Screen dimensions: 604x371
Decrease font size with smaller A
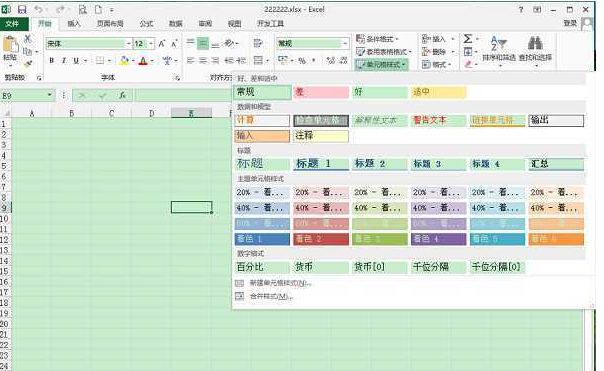click(174, 44)
